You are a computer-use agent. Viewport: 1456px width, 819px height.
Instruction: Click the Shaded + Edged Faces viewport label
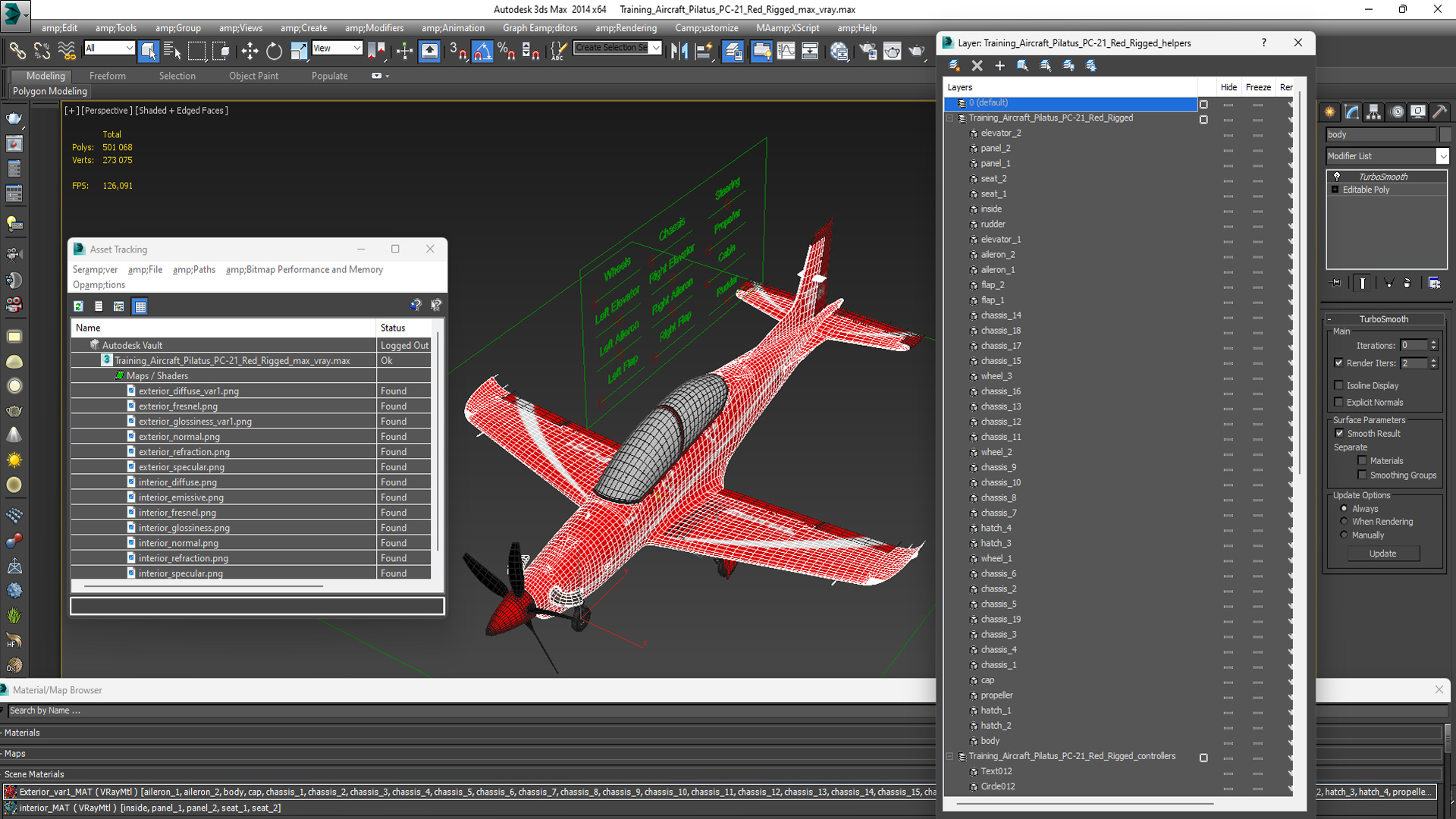182,111
